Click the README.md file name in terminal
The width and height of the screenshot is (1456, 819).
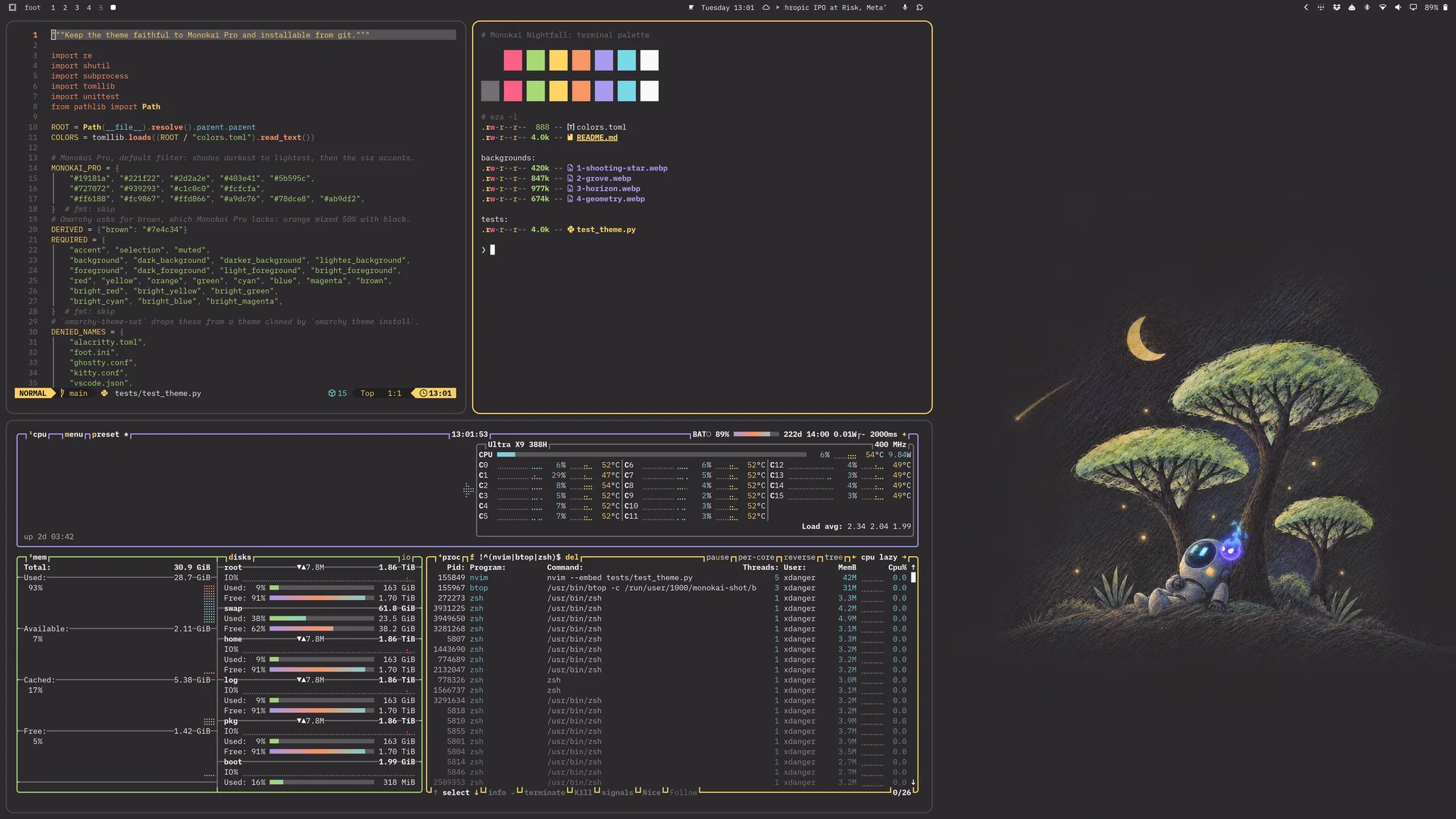click(x=596, y=138)
